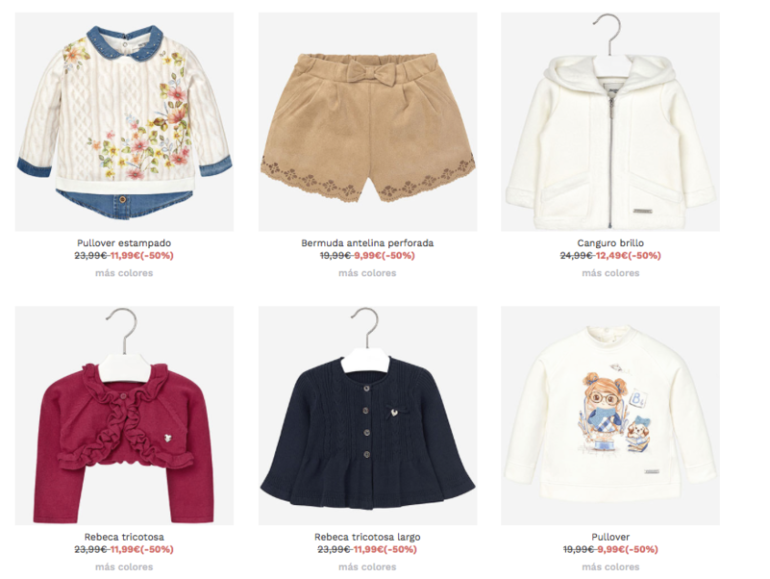View the white Canguro brillo hoodie image

pos(610,122)
